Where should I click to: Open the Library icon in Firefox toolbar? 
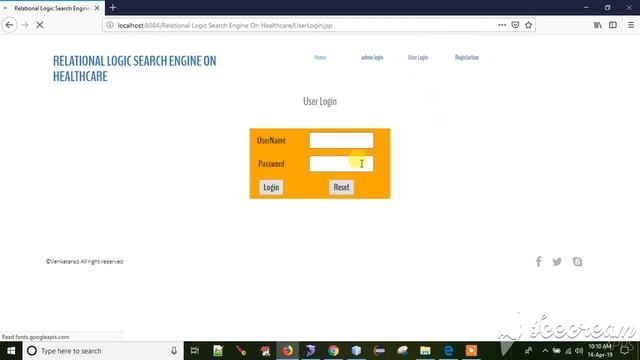coord(598,25)
